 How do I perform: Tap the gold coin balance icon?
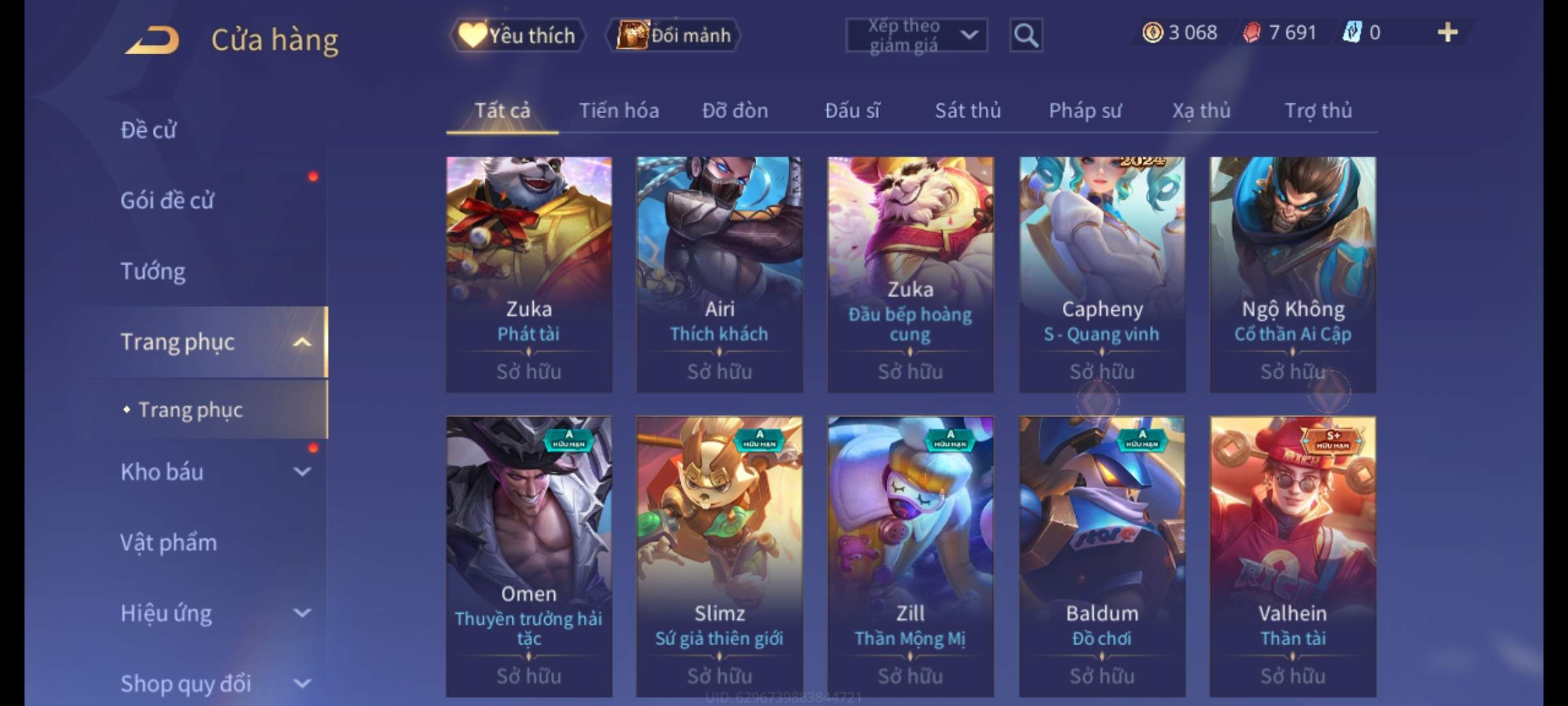[1152, 33]
